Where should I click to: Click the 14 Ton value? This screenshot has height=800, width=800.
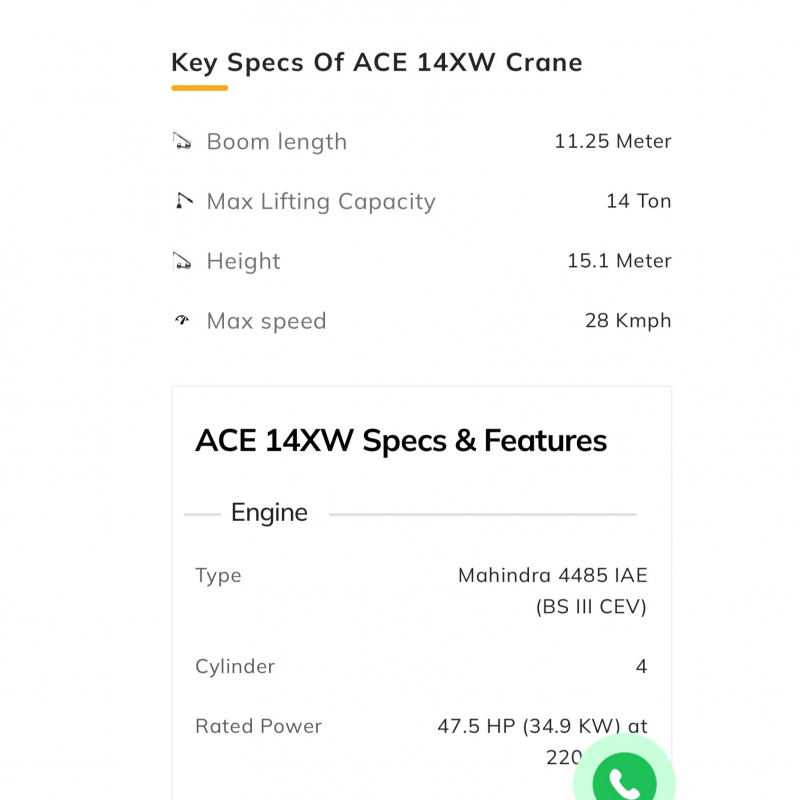[638, 201]
